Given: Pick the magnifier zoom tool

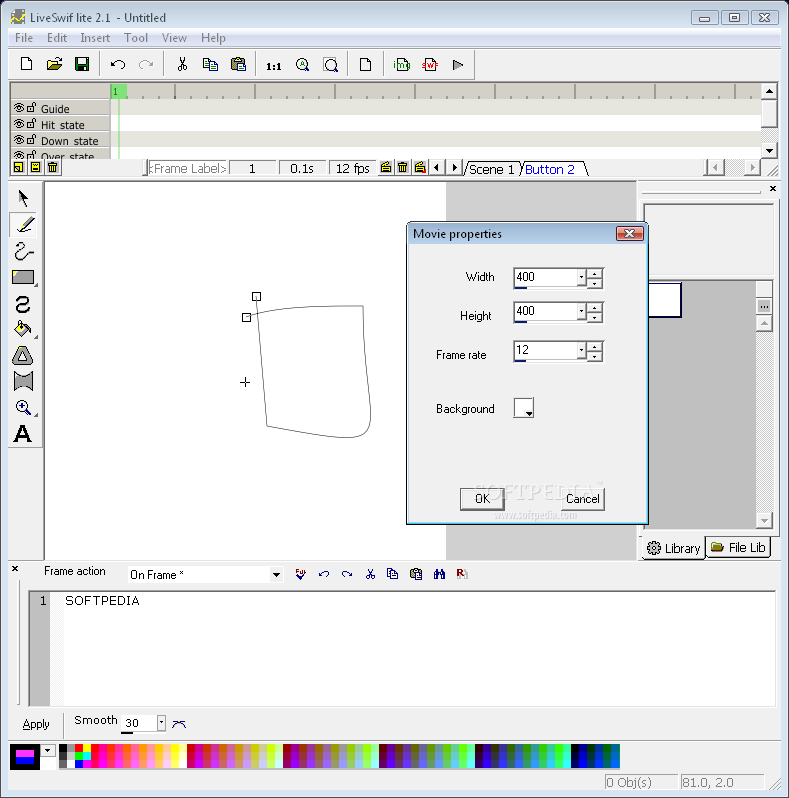Looking at the screenshot, I should point(23,408).
